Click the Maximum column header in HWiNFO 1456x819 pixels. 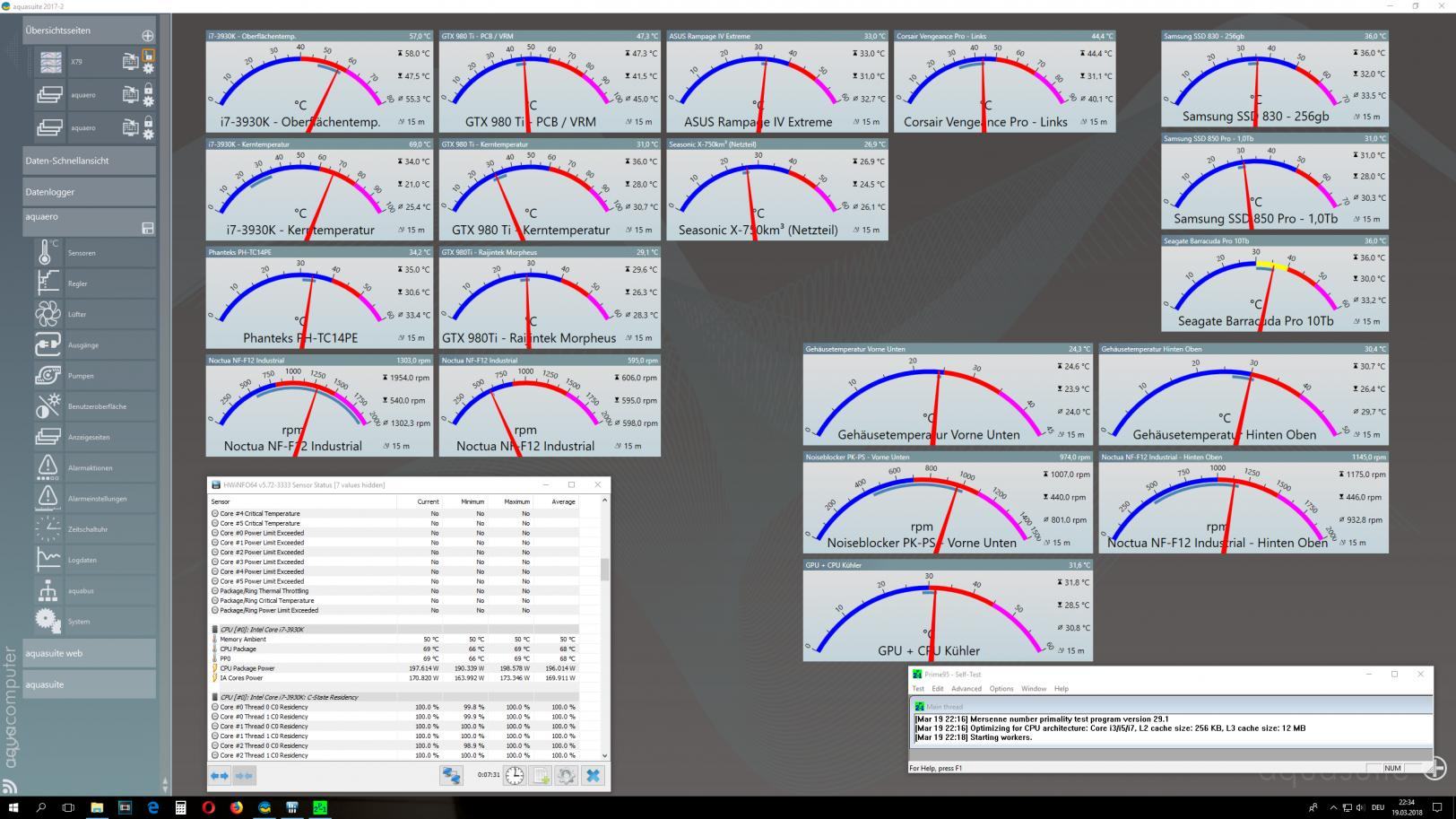[x=511, y=502]
